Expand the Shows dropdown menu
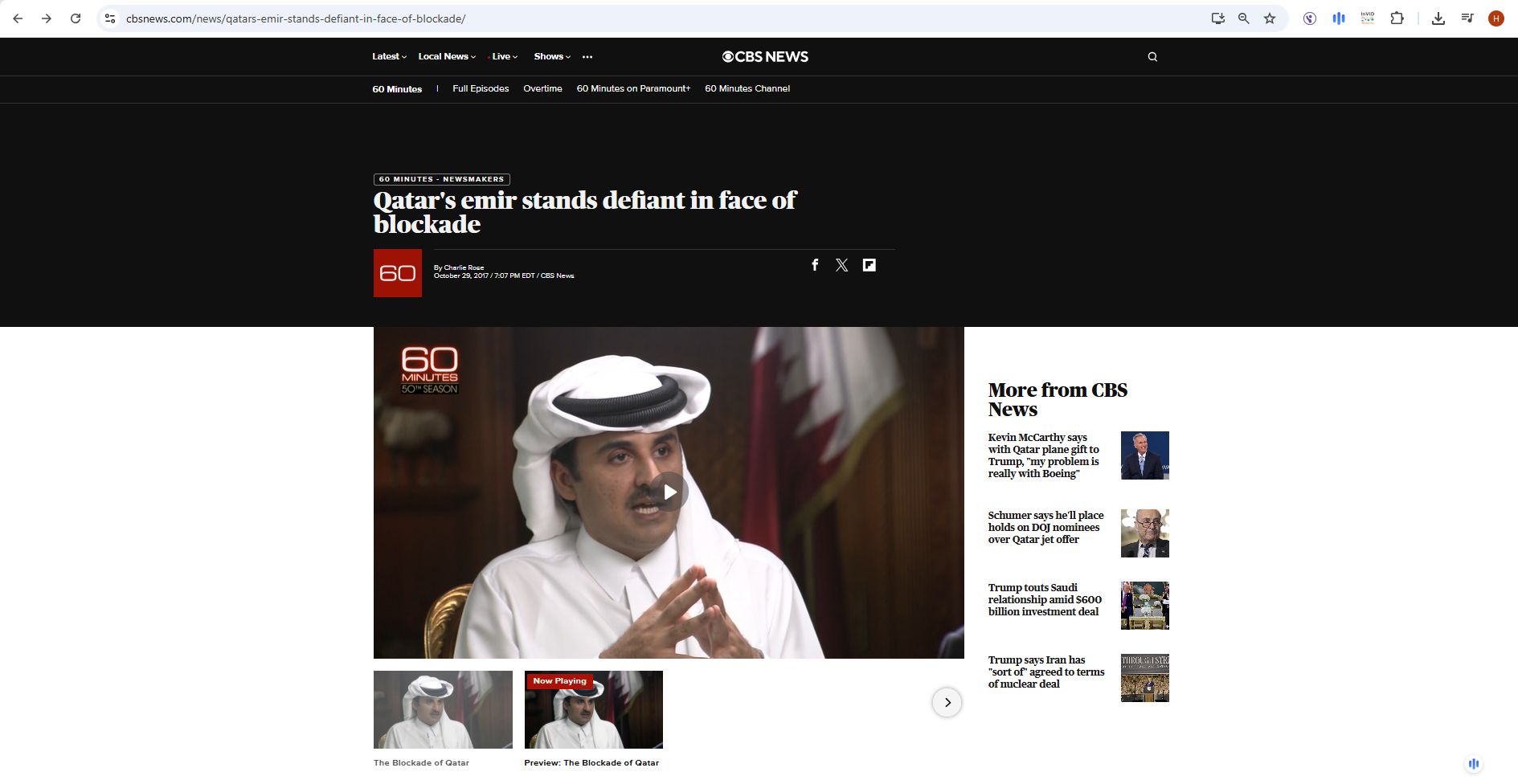1518x784 pixels. tap(552, 56)
